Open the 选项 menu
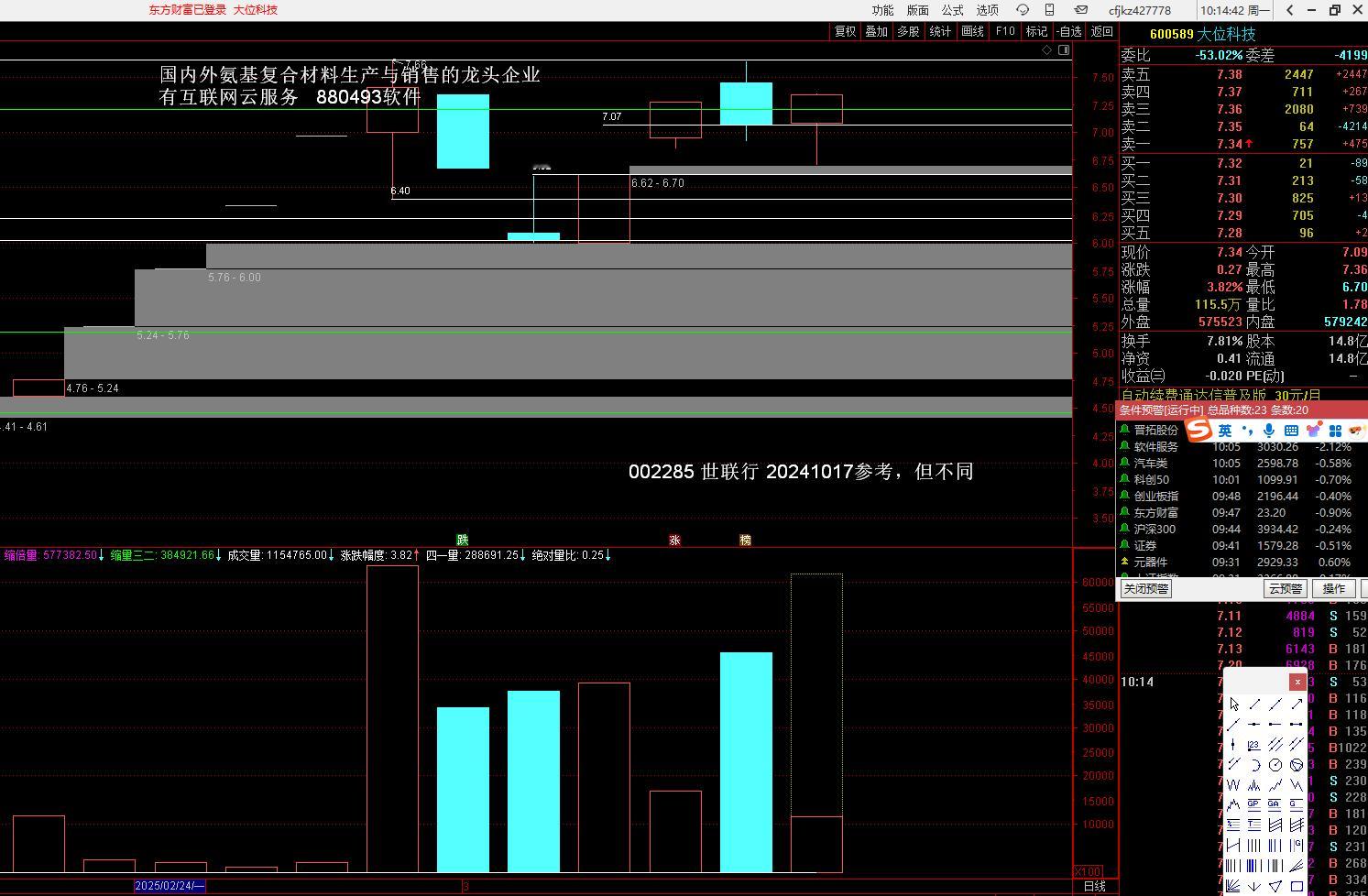1368x896 pixels. [988, 10]
